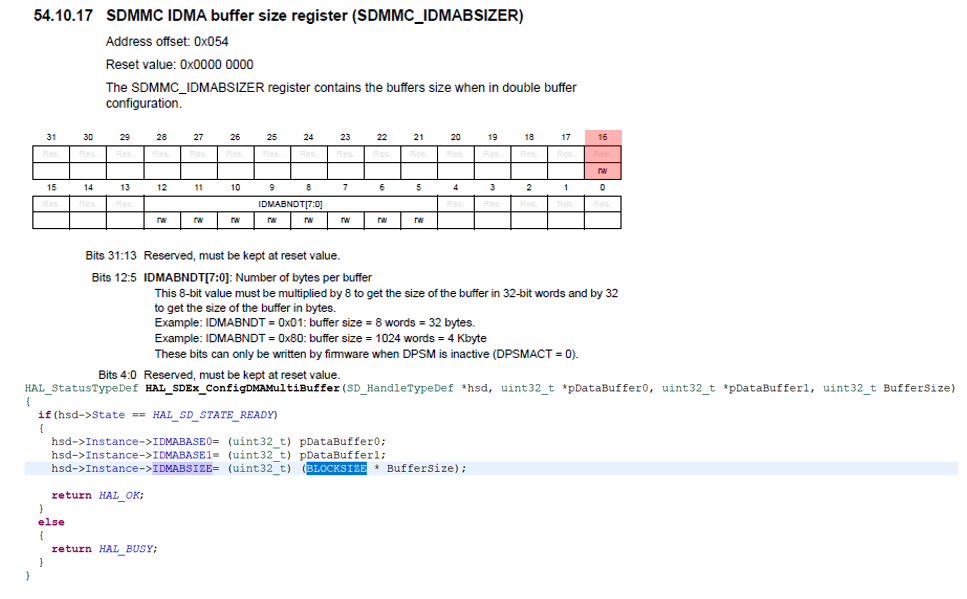This screenshot has width=967, height=599.
Task: Select the rw cell under bit 5
Action: (420, 220)
